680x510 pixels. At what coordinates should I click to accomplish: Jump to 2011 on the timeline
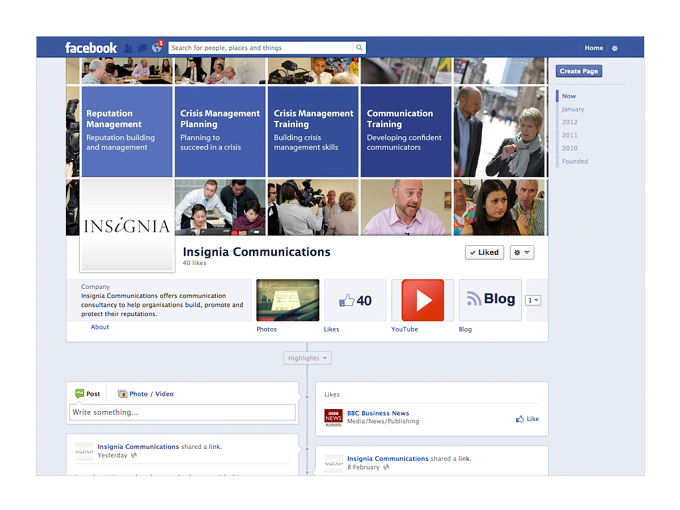[569, 135]
